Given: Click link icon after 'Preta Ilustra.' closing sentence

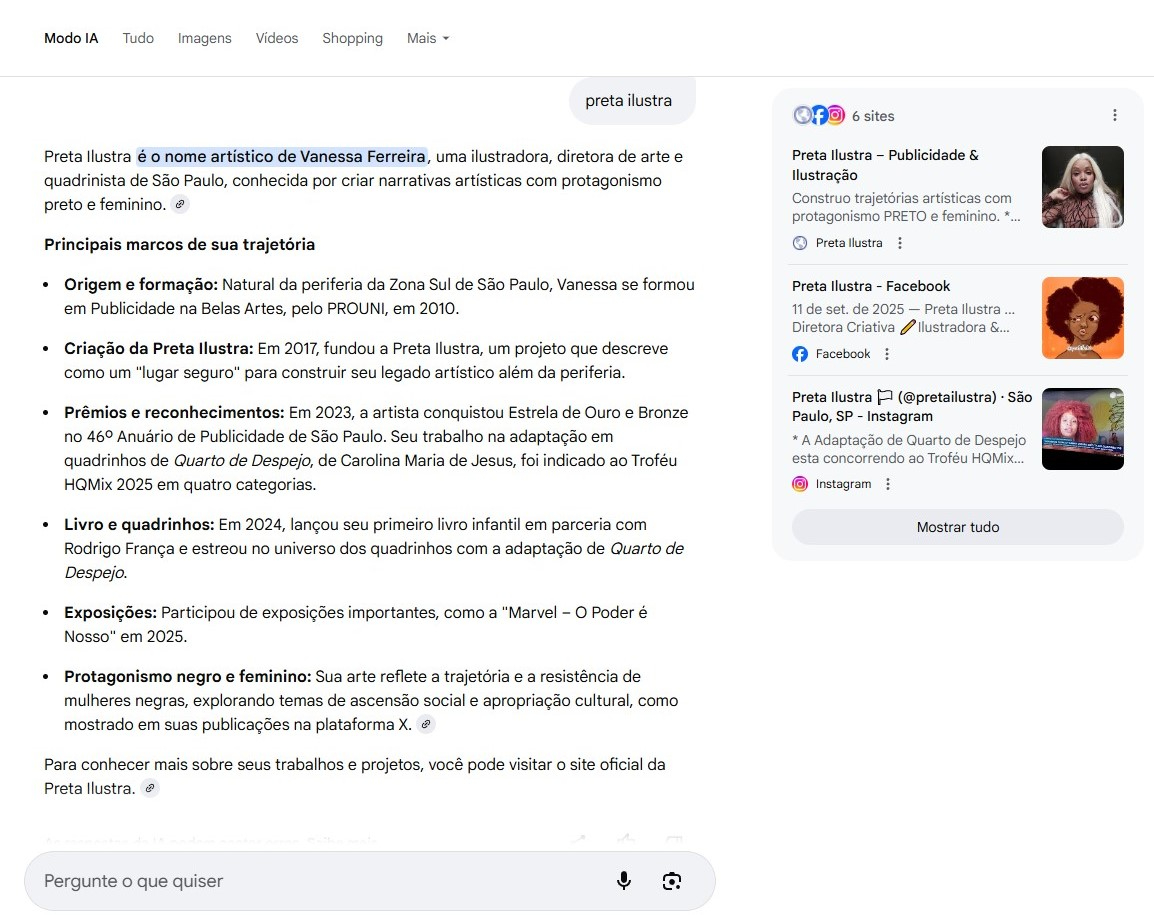Looking at the screenshot, I should click(x=150, y=789).
